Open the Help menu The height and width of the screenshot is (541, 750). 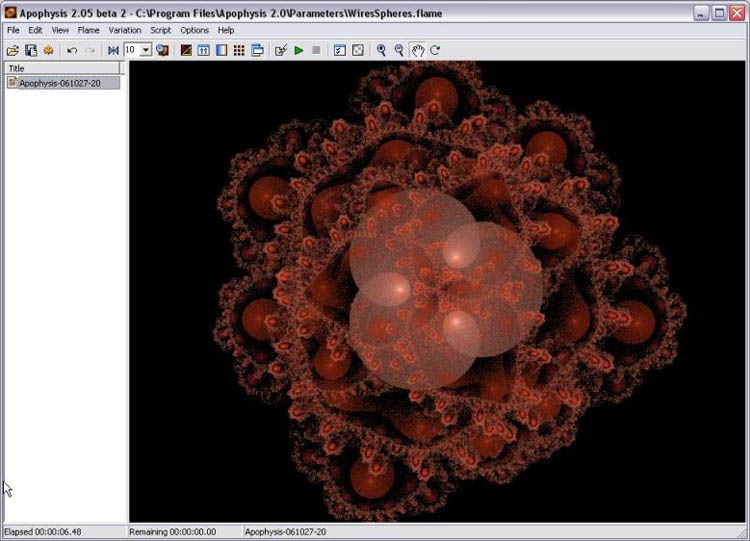tap(226, 30)
